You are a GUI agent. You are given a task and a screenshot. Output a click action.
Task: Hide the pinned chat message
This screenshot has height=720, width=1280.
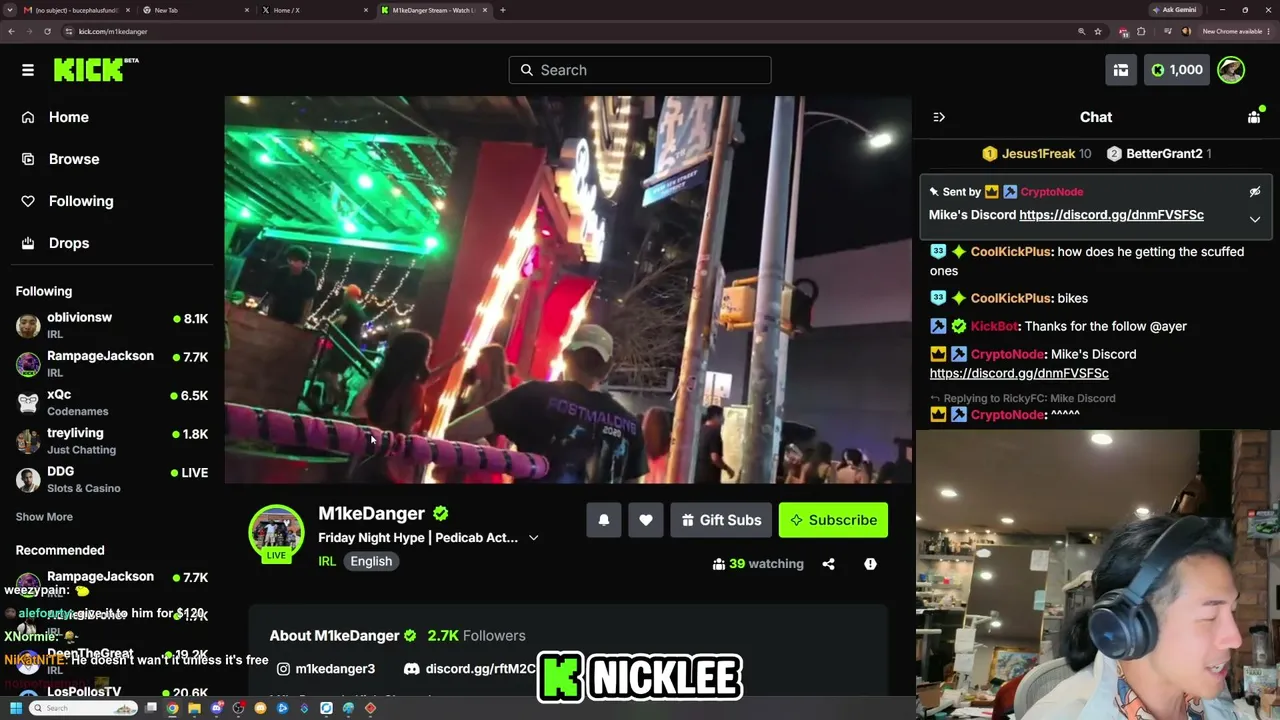pyautogui.click(x=1254, y=192)
